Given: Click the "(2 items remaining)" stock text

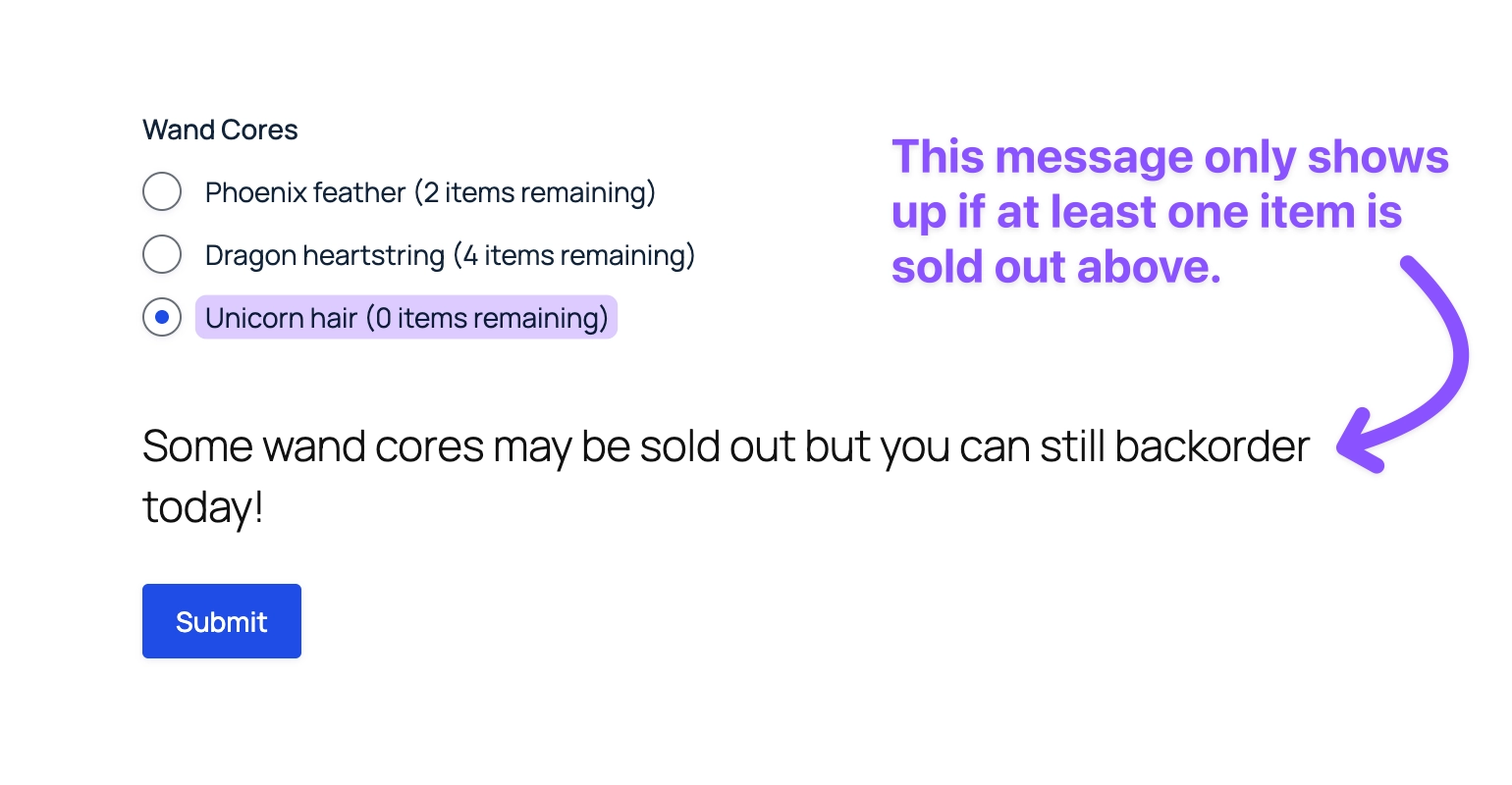Looking at the screenshot, I should [x=534, y=192].
